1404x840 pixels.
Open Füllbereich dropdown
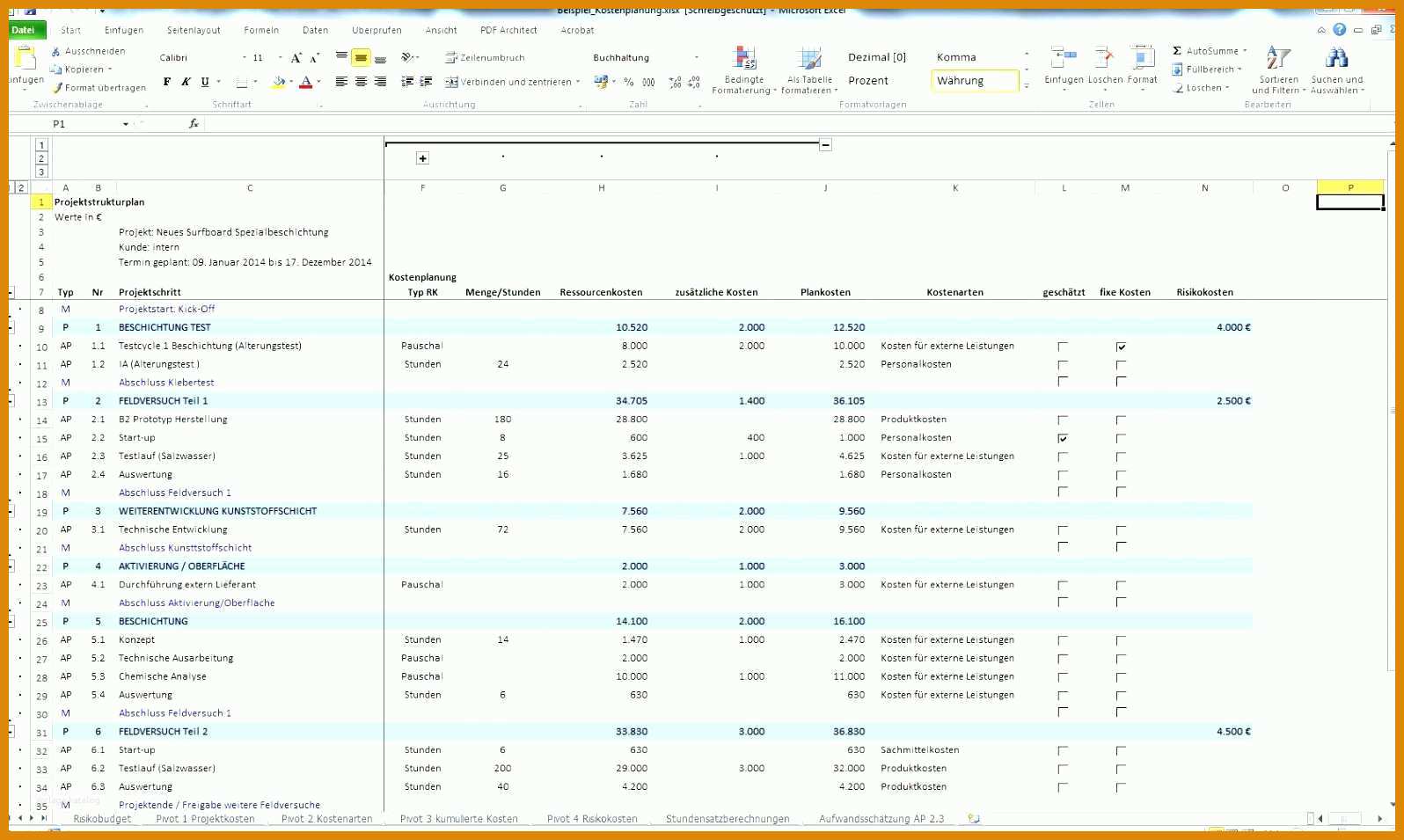[1239, 69]
